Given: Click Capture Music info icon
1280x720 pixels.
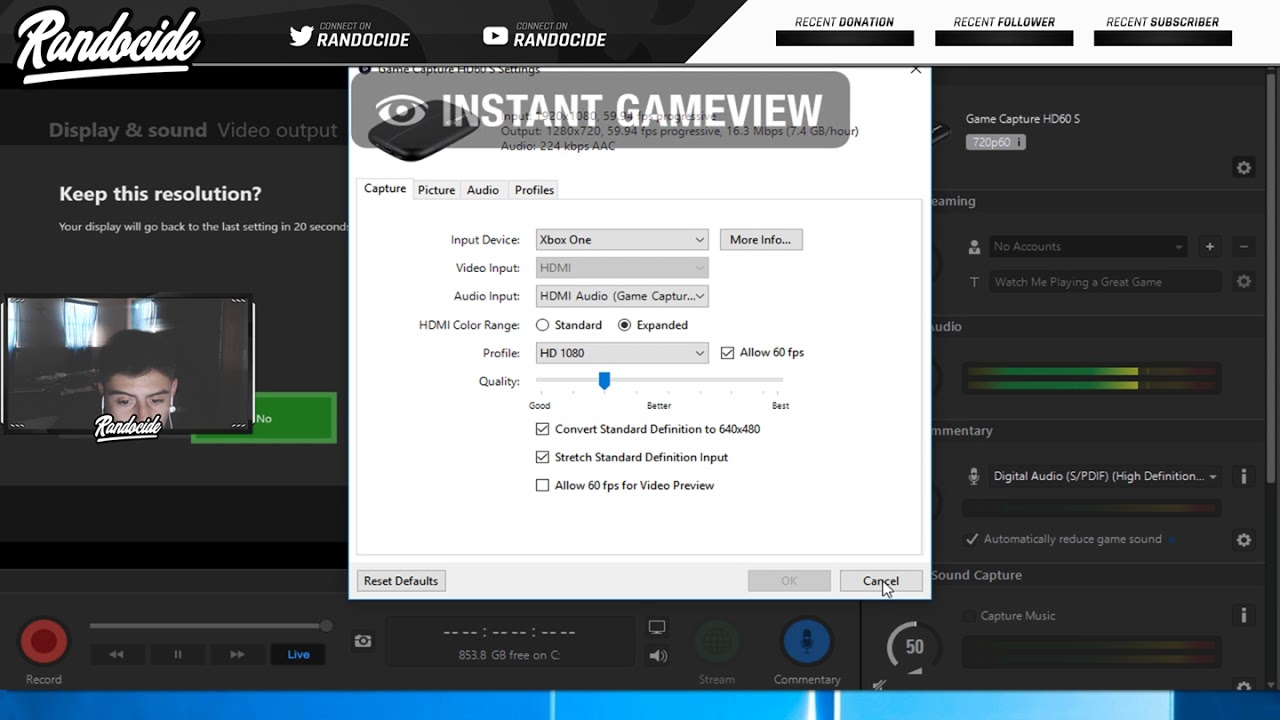Looking at the screenshot, I should tap(1244, 616).
